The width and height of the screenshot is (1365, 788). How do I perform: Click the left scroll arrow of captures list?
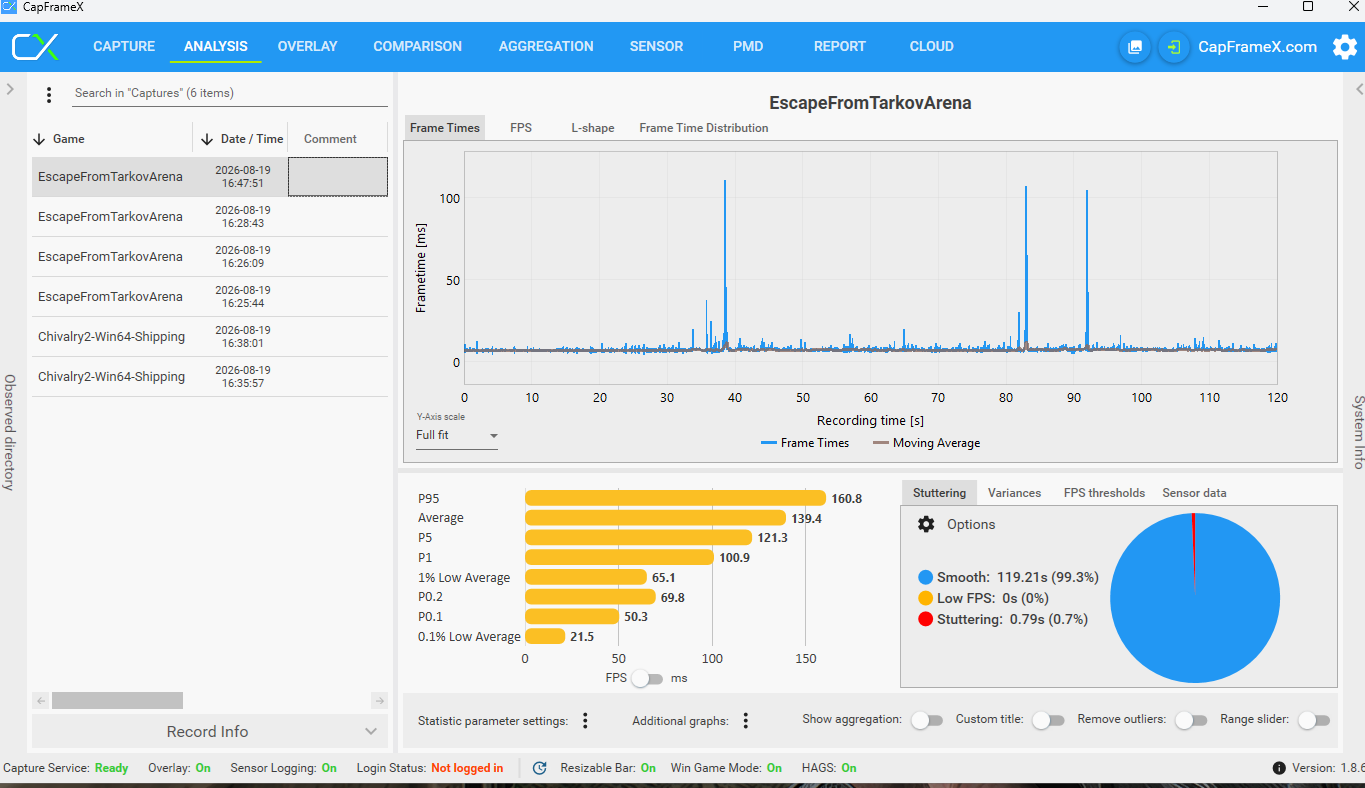[x=40, y=701]
